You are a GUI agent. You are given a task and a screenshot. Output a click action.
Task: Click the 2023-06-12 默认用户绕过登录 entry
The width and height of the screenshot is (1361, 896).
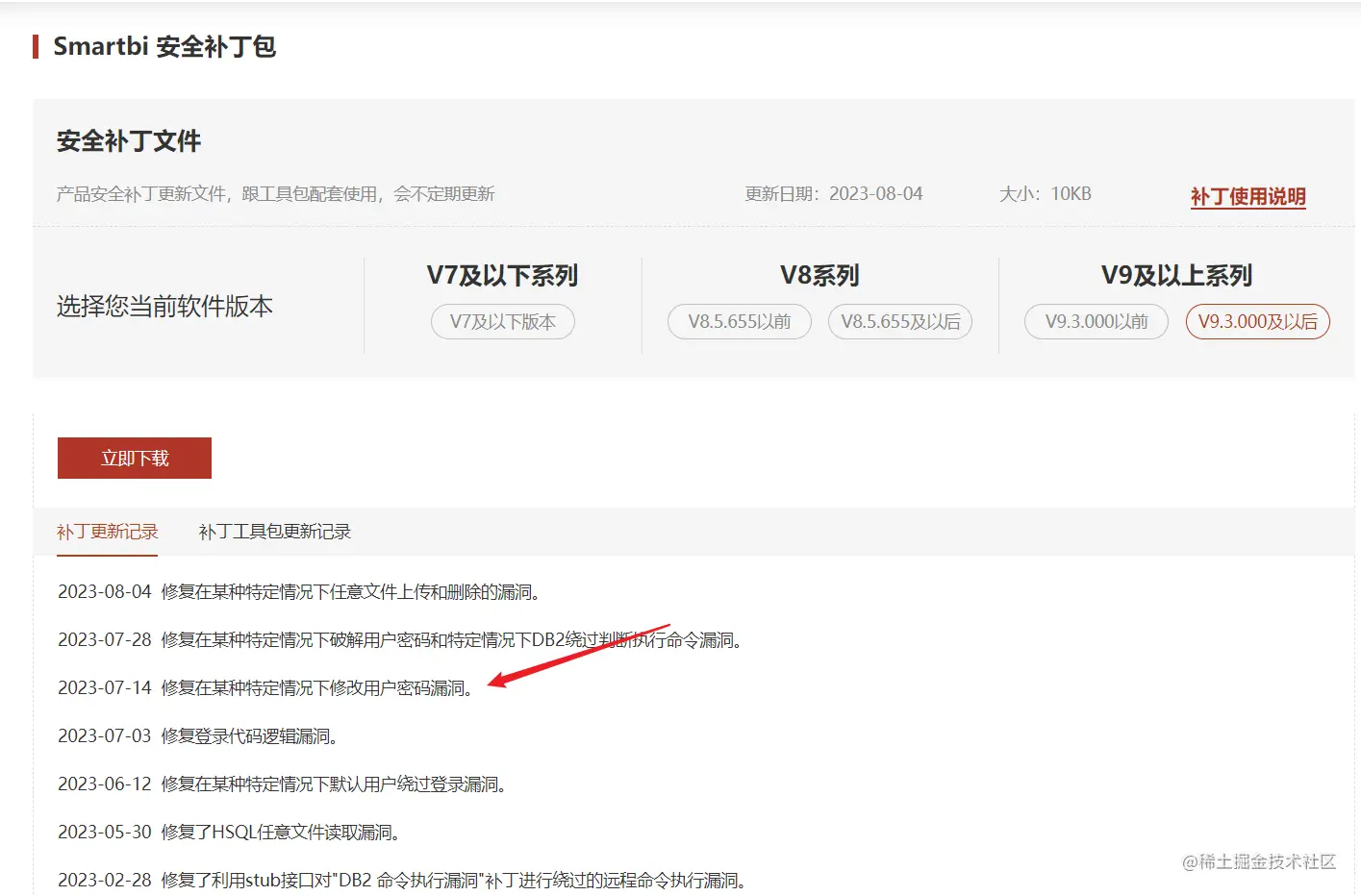point(282,784)
